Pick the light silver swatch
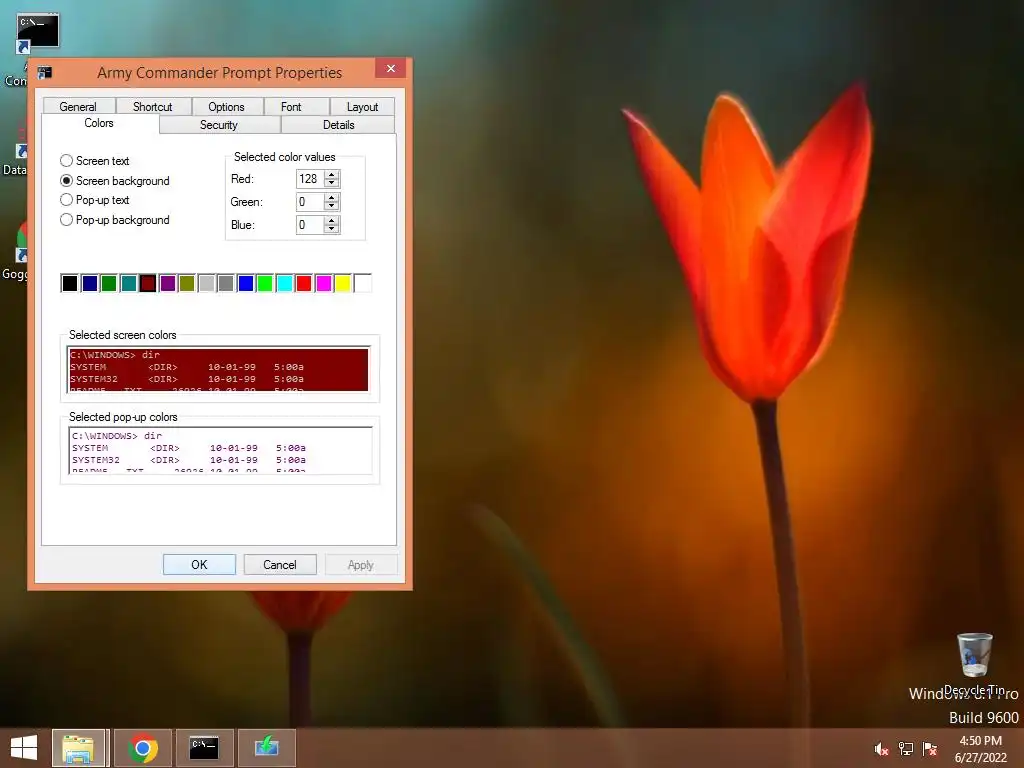The image size is (1024, 768). click(206, 283)
